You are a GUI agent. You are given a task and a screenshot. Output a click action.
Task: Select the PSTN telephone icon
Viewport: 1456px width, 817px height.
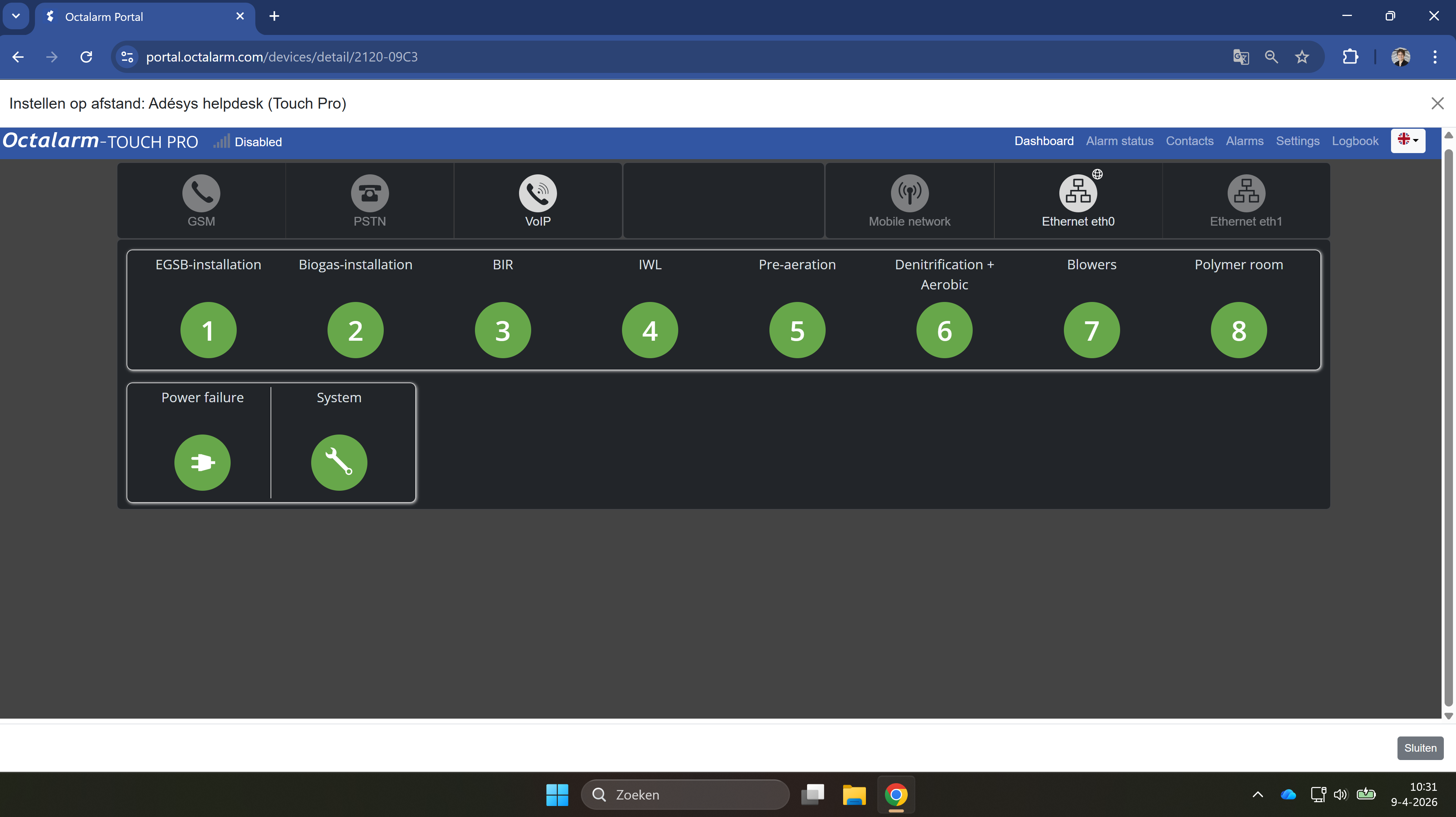tap(370, 193)
